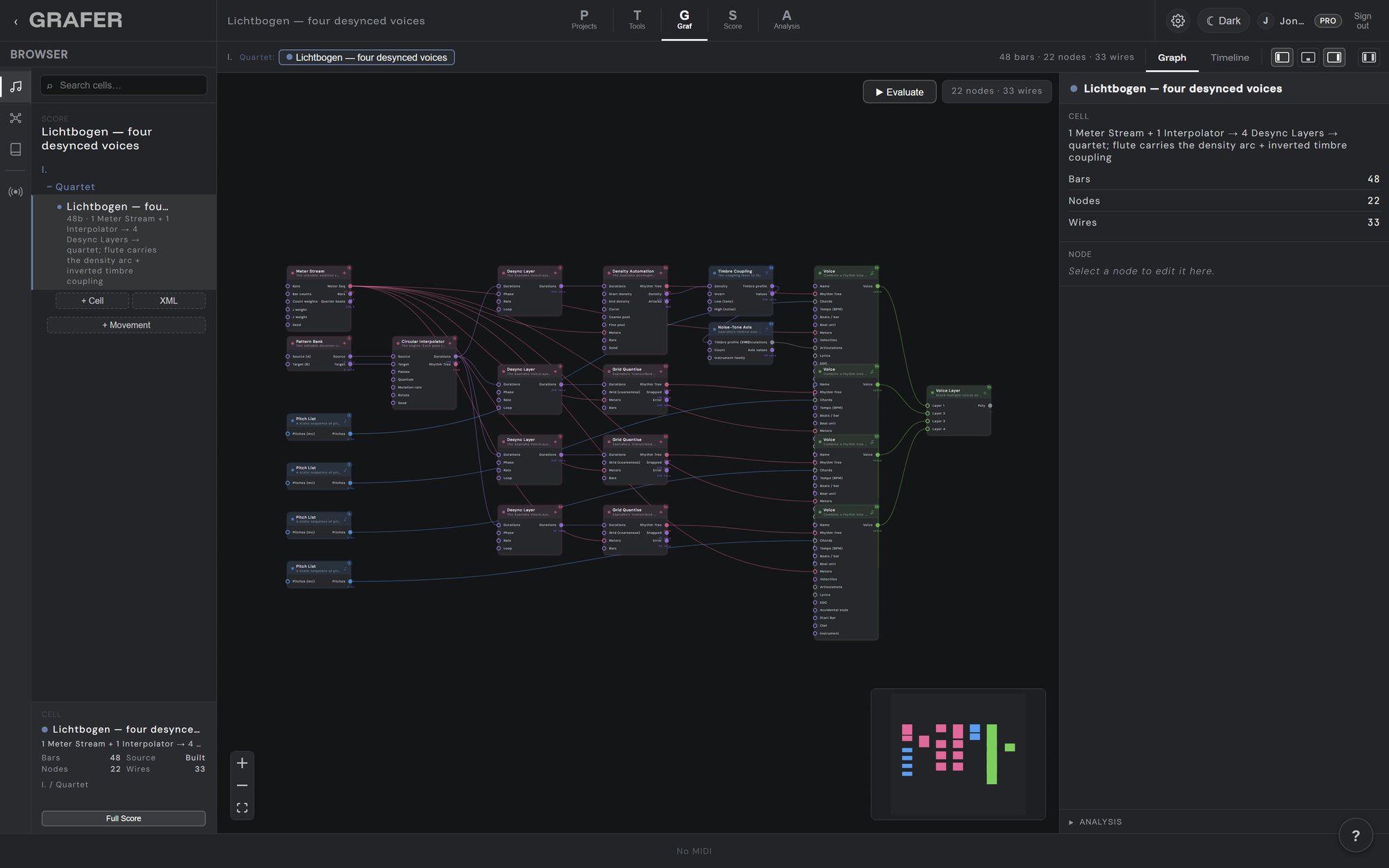Switch to the Timeline view
Screen dimensions: 1389x868
[1229, 58]
